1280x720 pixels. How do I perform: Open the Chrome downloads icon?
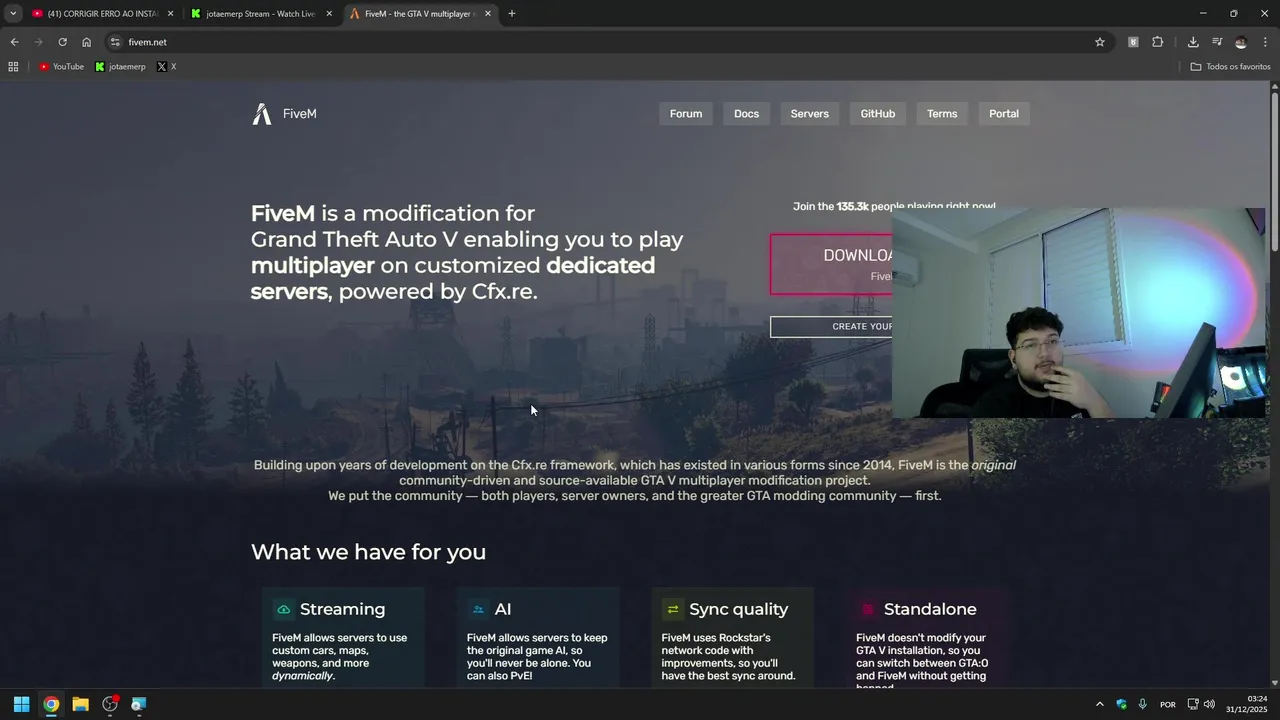[x=1193, y=42]
